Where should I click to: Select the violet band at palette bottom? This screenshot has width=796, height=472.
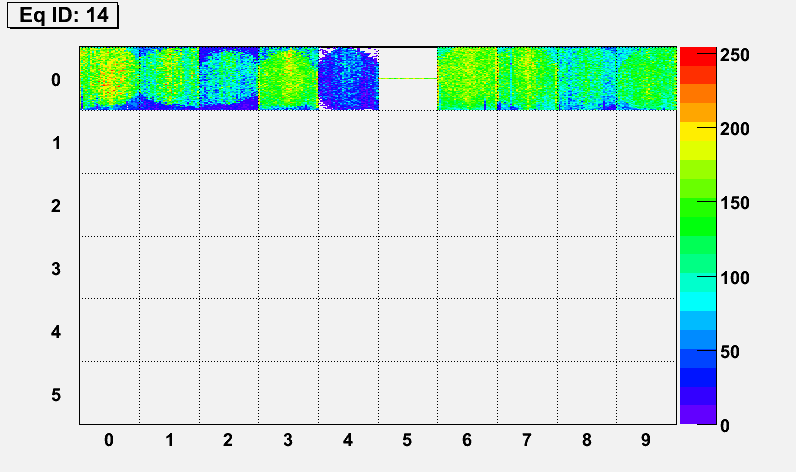tap(698, 414)
